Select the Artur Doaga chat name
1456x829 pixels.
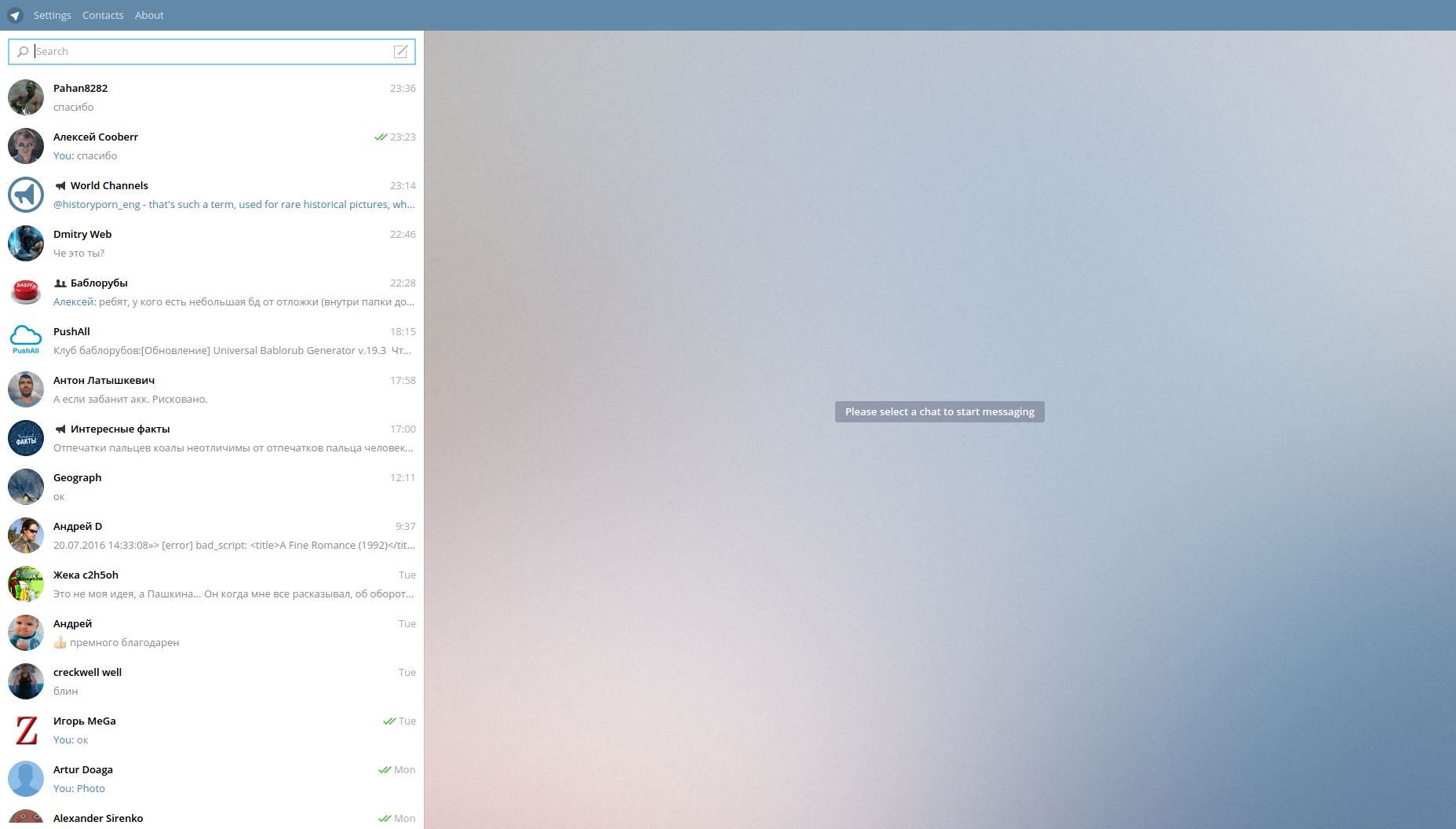point(83,770)
